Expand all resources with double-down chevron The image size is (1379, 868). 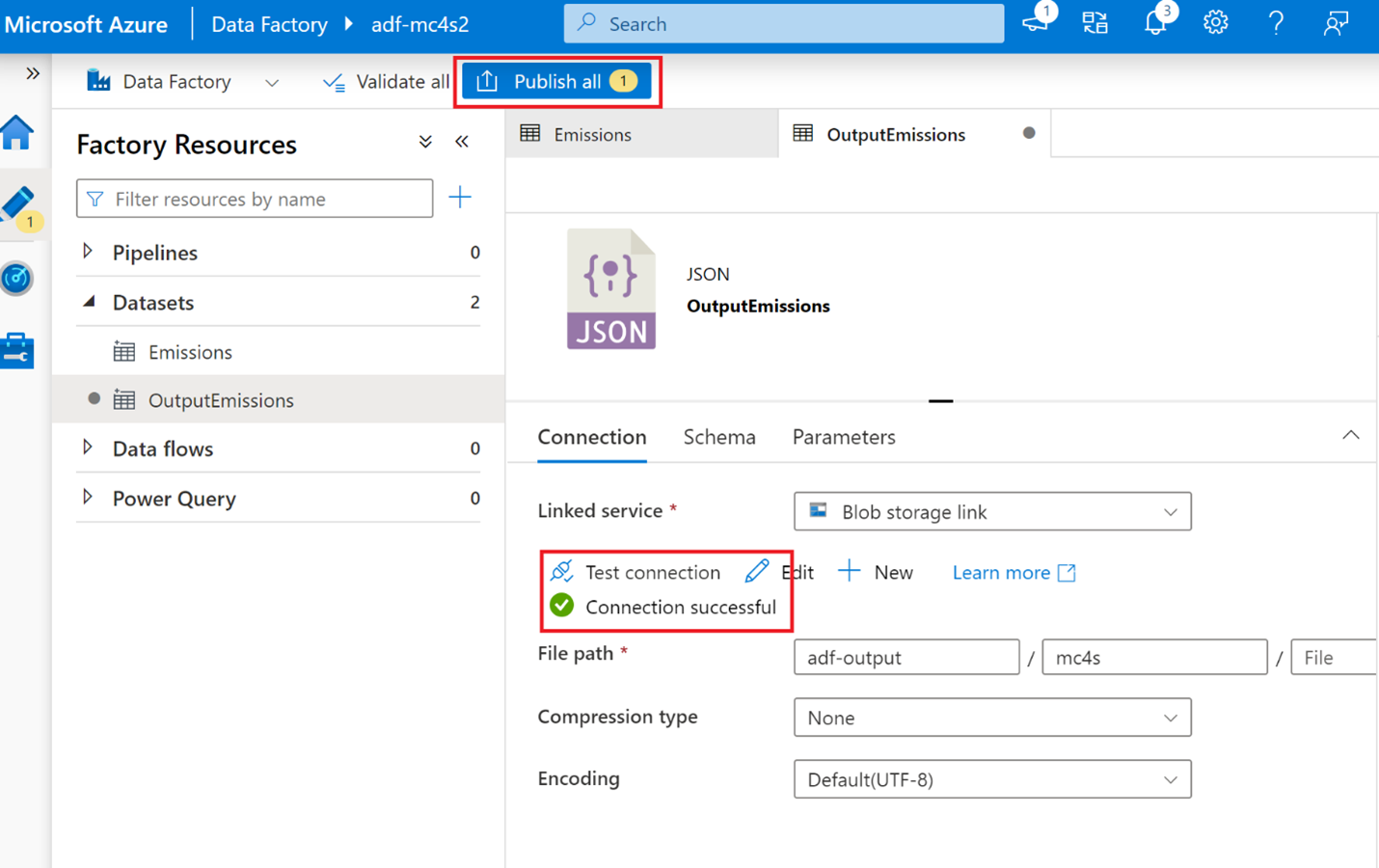(x=425, y=142)
